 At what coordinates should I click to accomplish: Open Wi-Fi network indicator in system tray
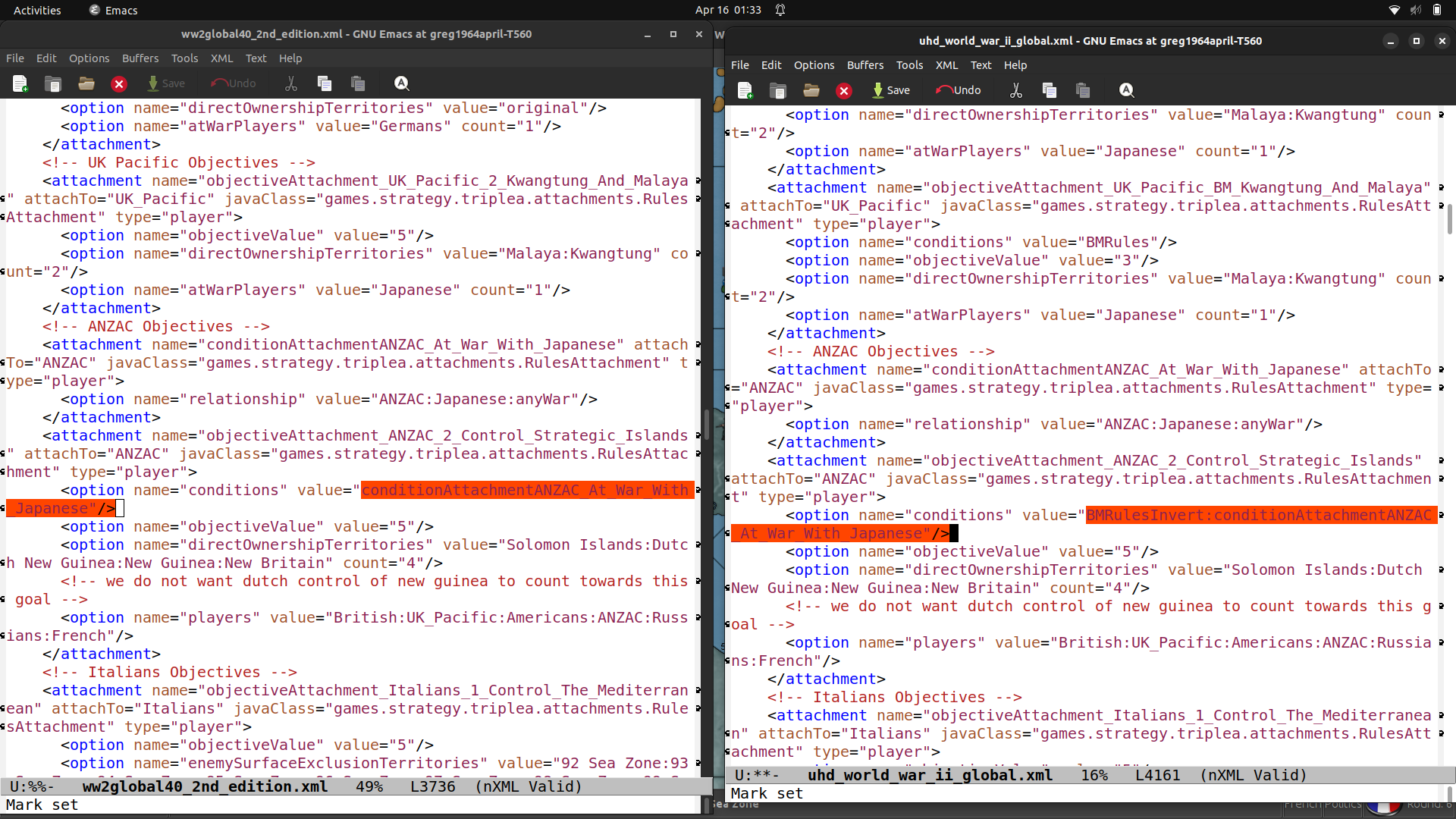pyautogui.click(x=1394, y=10)
